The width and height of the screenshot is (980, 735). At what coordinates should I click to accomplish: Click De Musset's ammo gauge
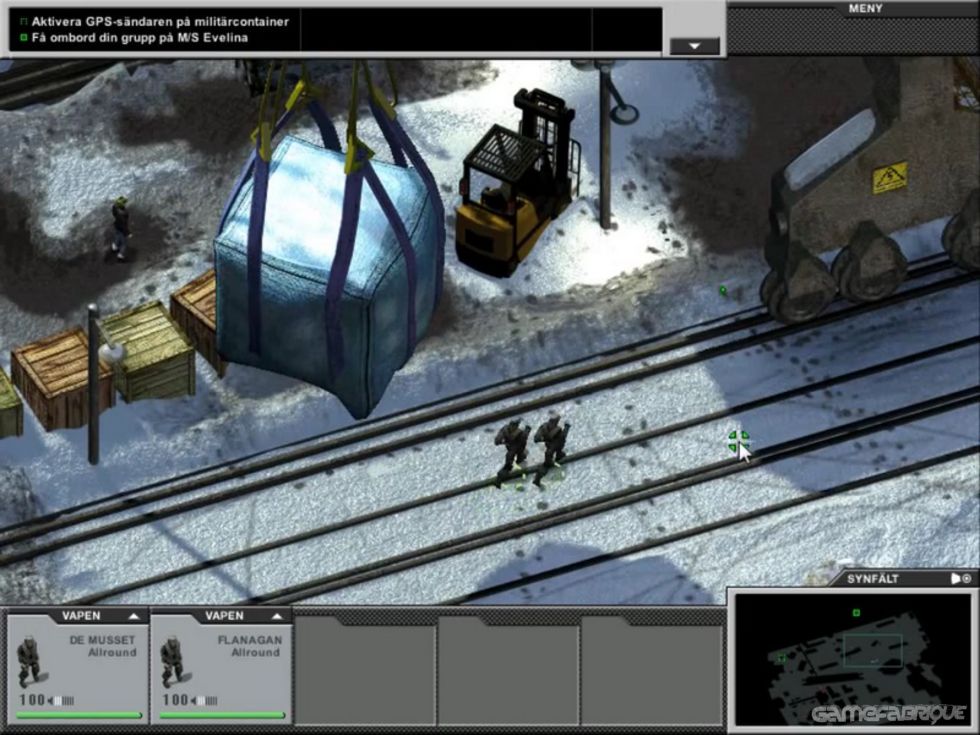[x=61, y=701]
